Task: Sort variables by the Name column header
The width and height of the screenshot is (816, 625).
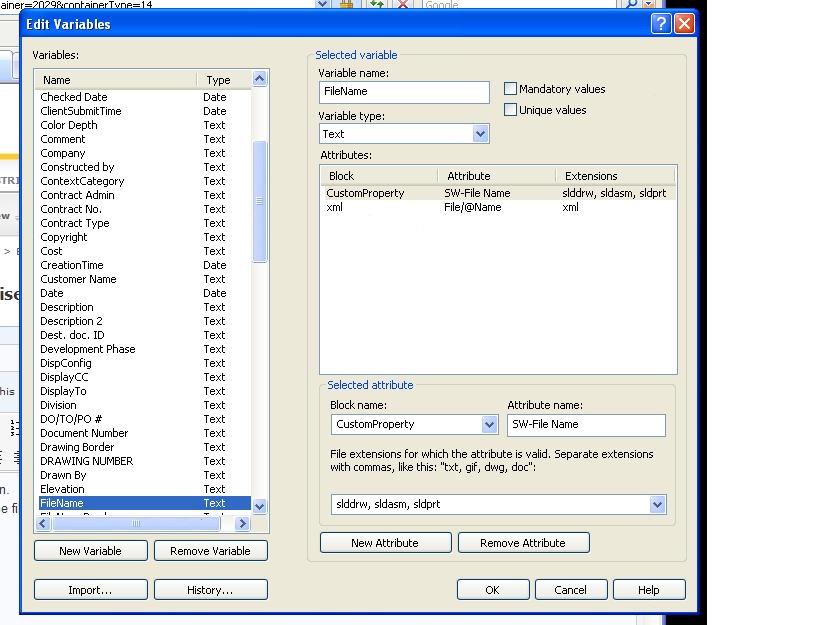Action: click(x=116, y=80)
